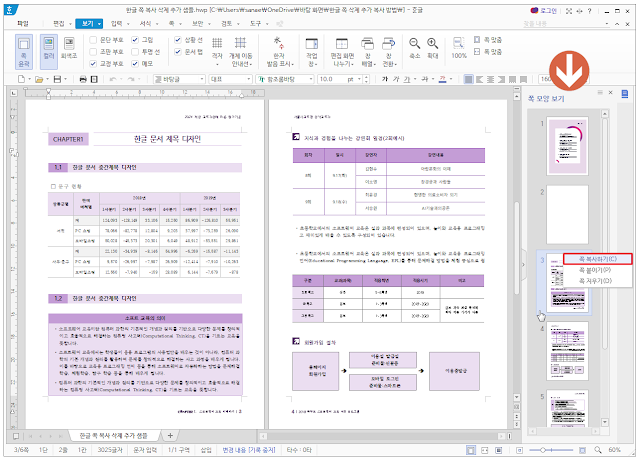Create a new document from the toolbar

point(21,79)
